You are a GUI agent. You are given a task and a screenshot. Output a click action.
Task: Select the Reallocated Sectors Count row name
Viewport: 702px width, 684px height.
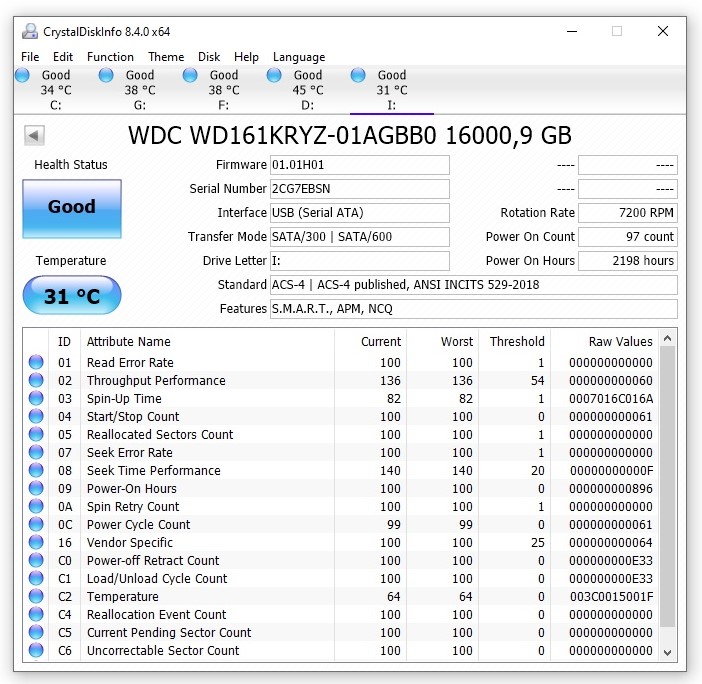click(160, 434)
